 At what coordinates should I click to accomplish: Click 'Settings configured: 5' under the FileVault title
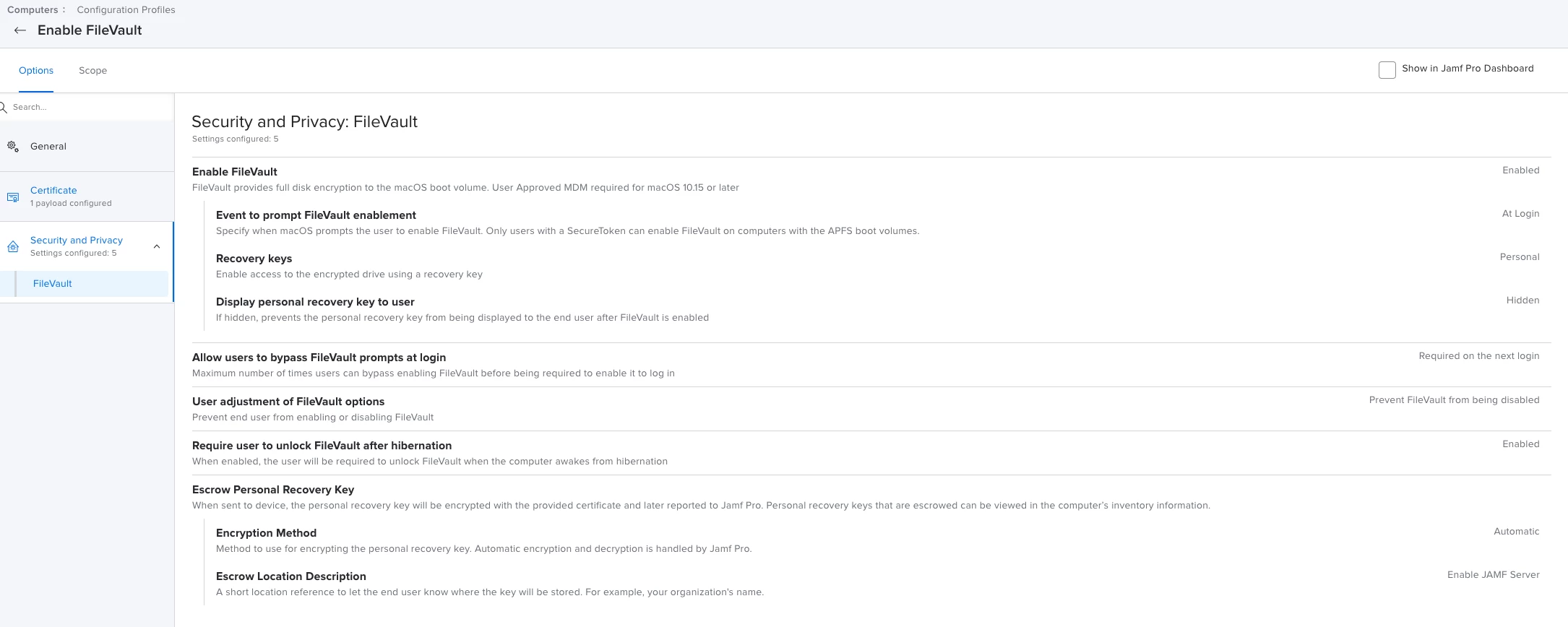click(x=235, y=139)
